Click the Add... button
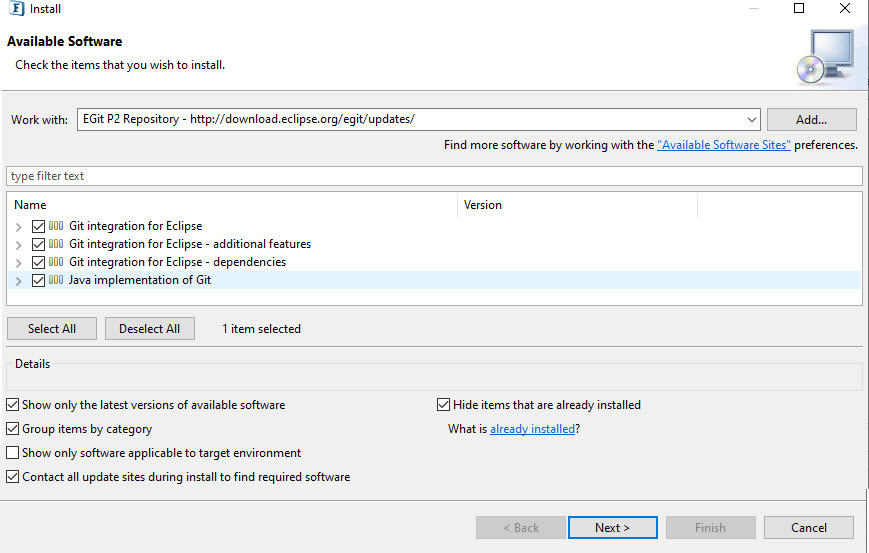The width and height of the screenshot is (869, 553). click(x=811, y=120)
